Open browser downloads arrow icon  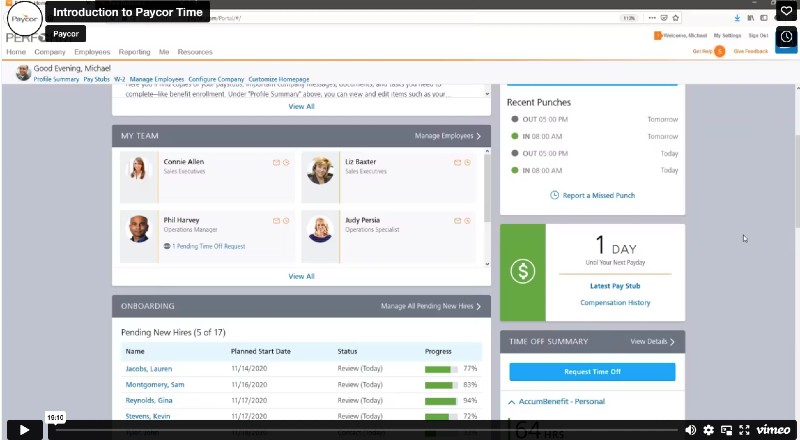737,18
